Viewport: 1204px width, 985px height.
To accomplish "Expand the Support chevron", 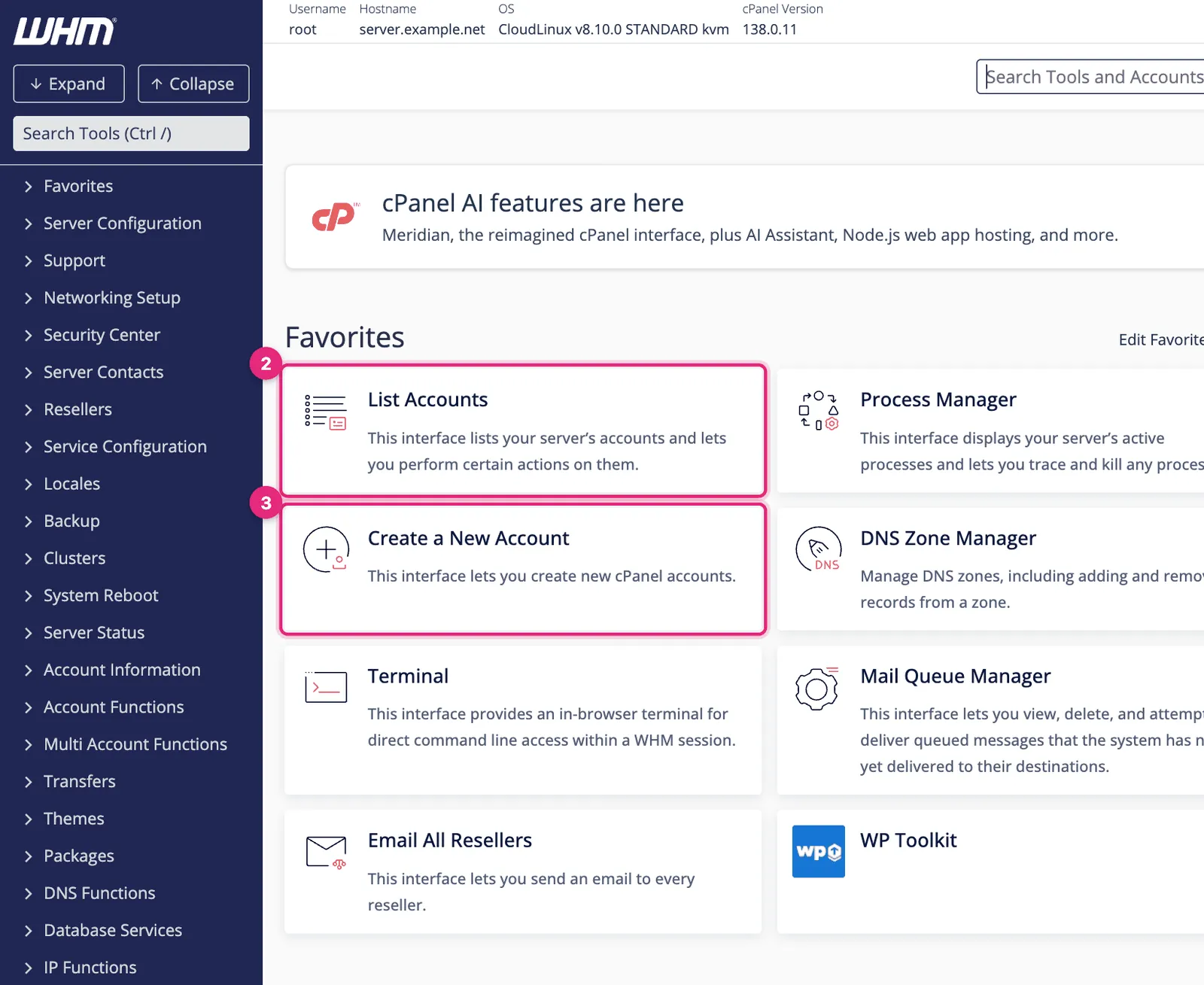I will point(29,261).
